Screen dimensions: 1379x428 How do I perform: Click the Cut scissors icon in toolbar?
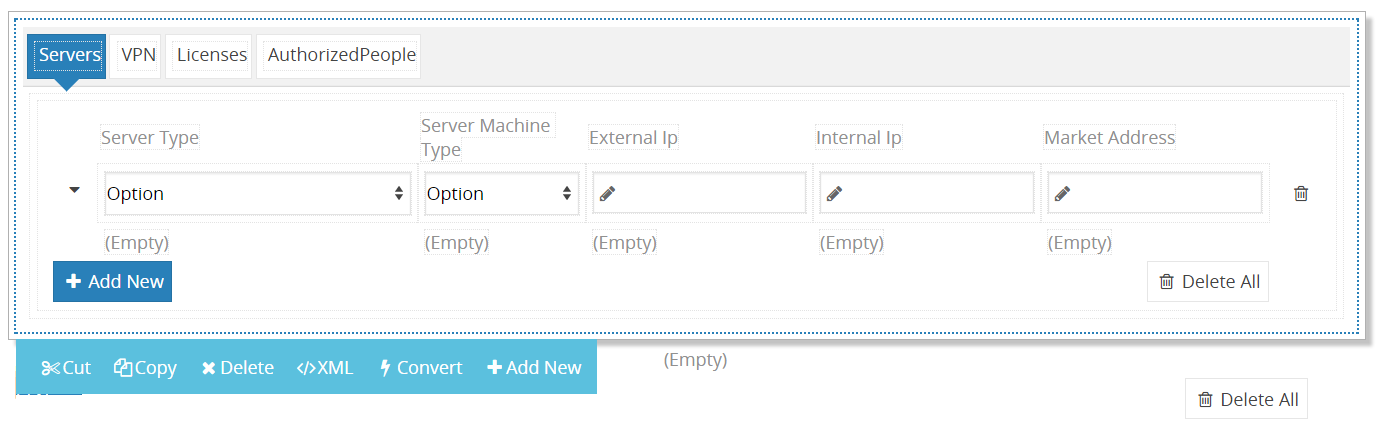[51, 368]
